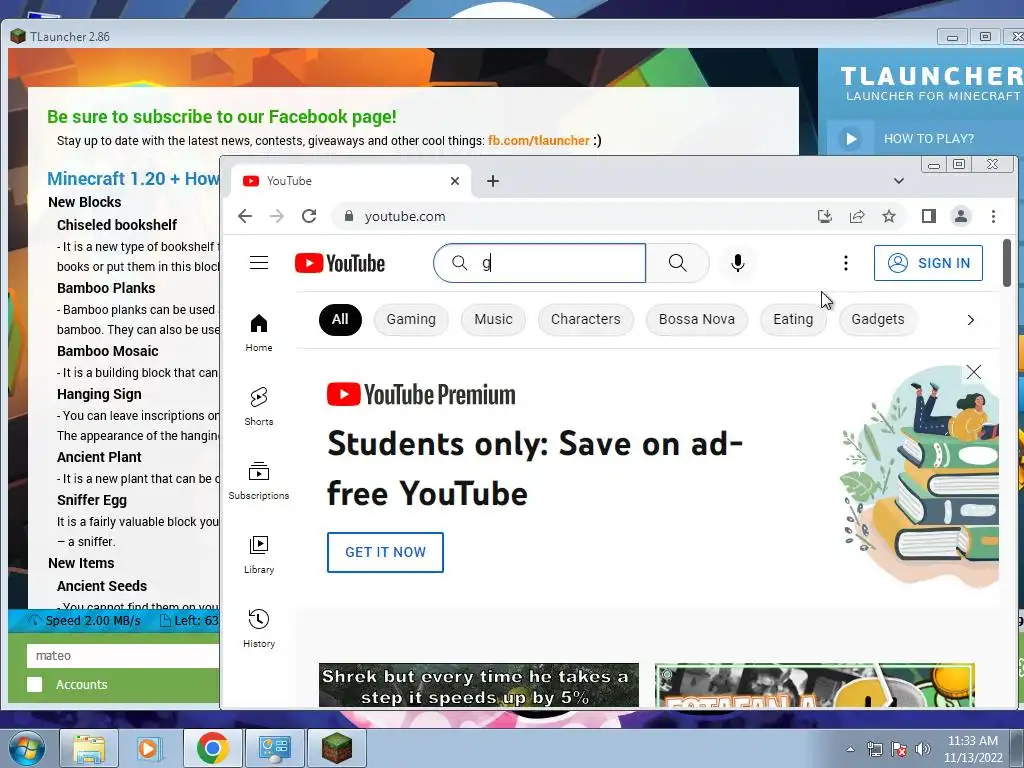
Task: Click 'Sniffer Egg' heading in TLauncher
Action: (92, 500)
